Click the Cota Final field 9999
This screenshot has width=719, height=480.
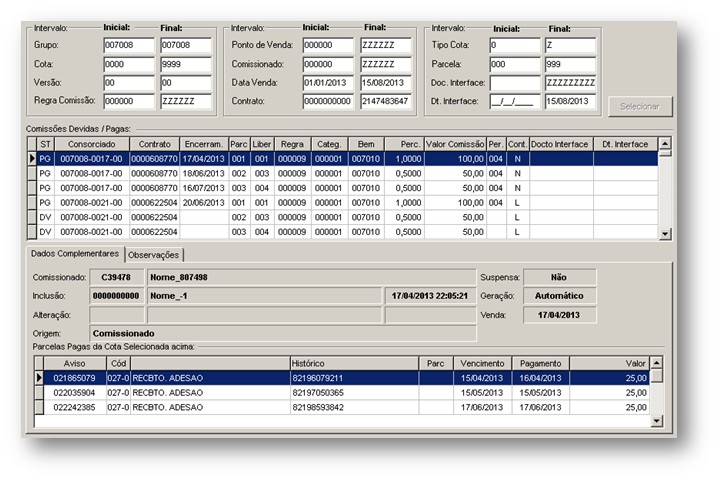pyautogui.click(x=186, y=64)
